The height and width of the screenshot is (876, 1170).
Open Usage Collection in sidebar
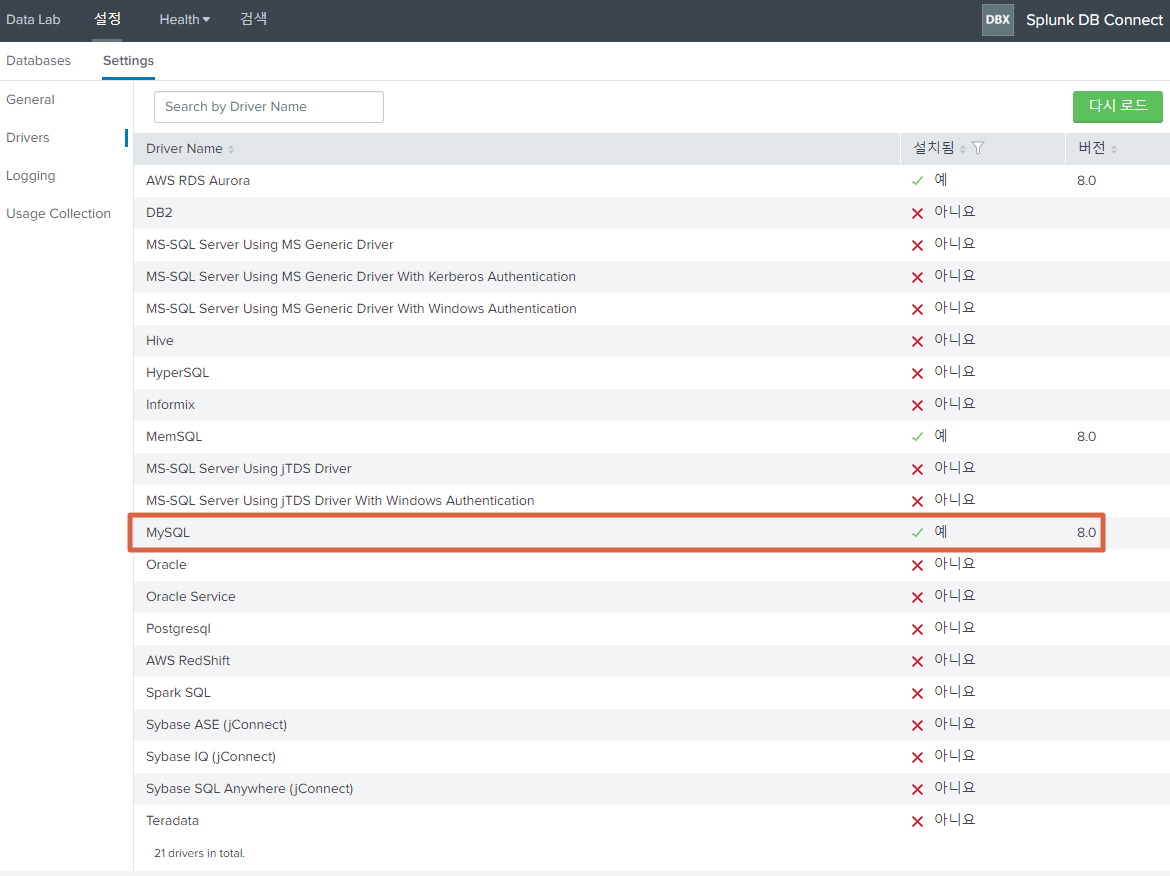coord(58,213)
